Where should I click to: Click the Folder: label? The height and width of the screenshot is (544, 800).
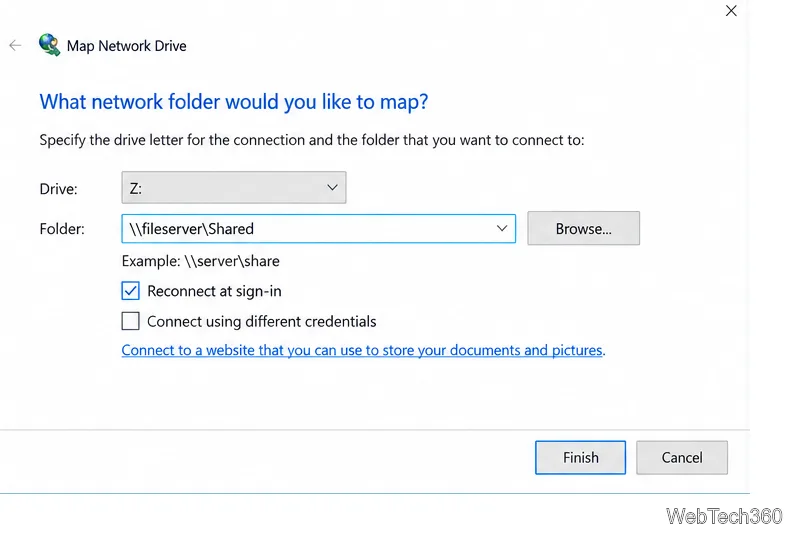62,229
